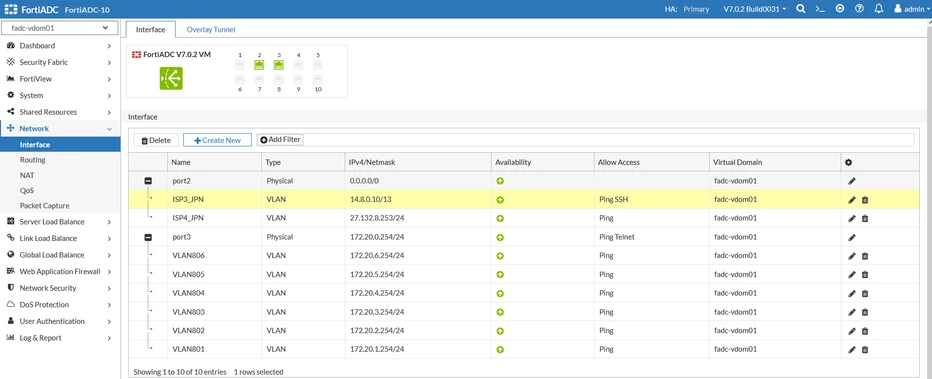The width and height of the screenshot is (932, 379).
Task: Delete VLAN801 using its trash icon
Action: (x=865, y=349)
